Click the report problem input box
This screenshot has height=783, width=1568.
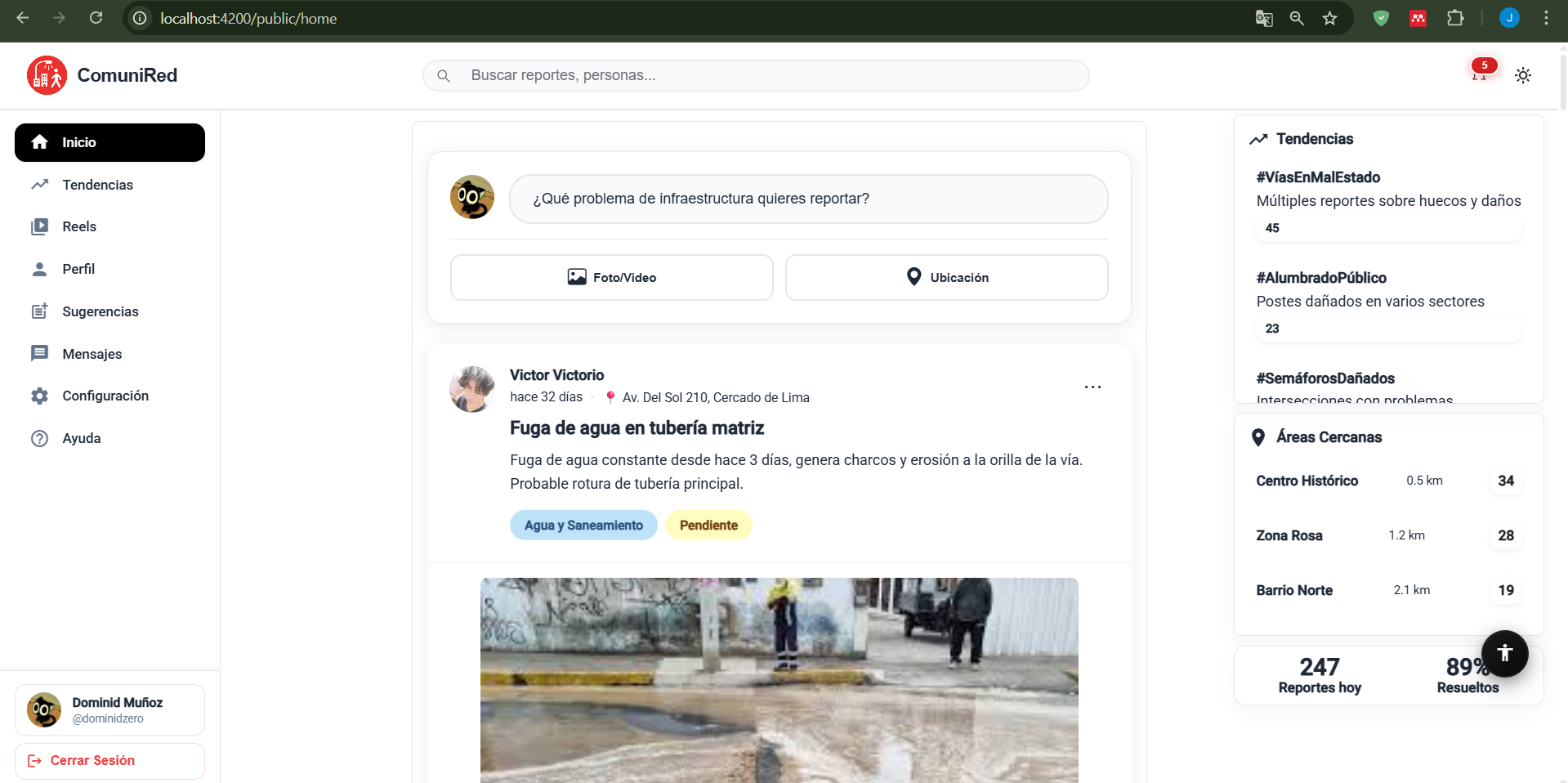point(808,199)
